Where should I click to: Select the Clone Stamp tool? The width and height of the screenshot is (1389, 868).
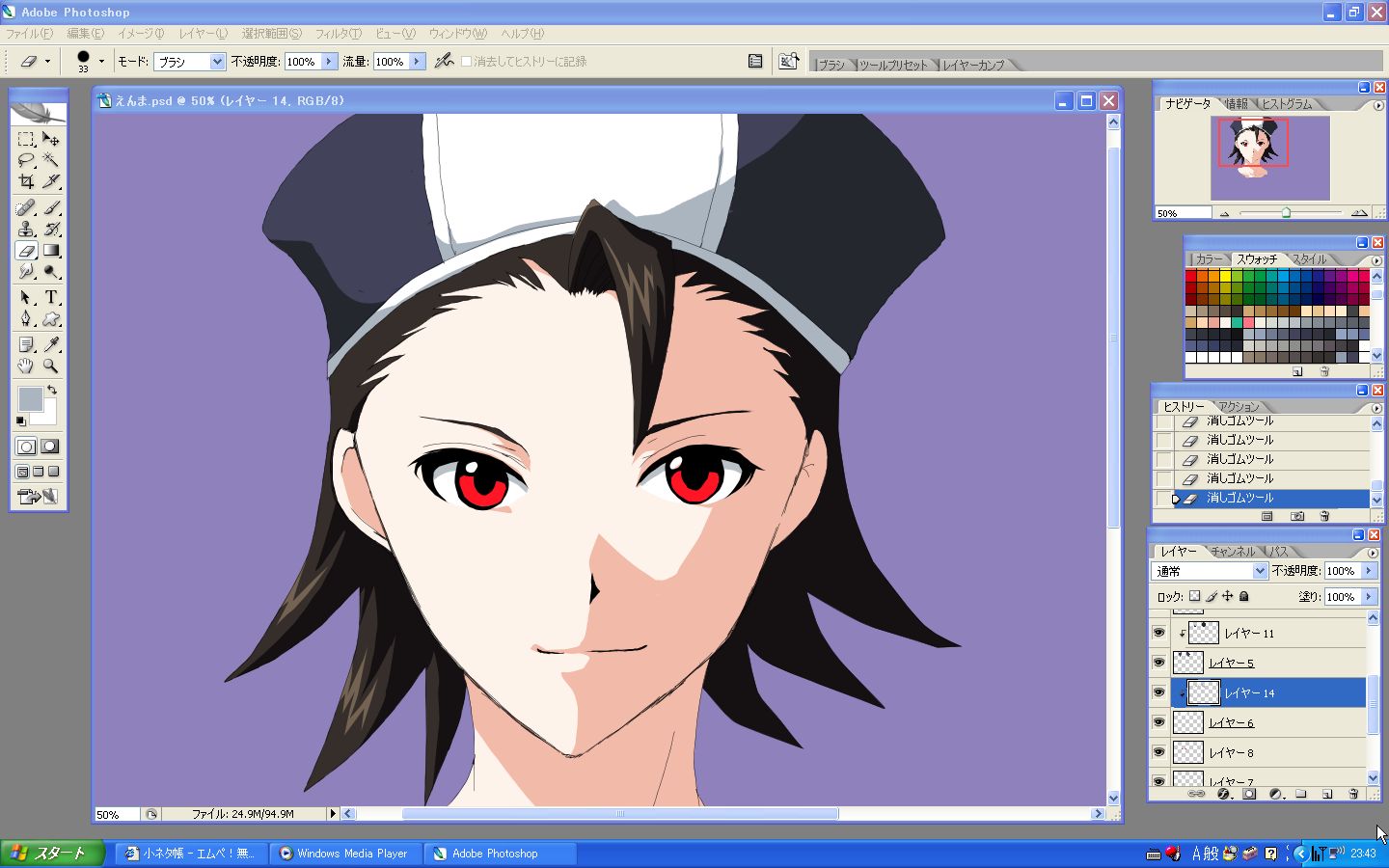[x=26, y=229]
